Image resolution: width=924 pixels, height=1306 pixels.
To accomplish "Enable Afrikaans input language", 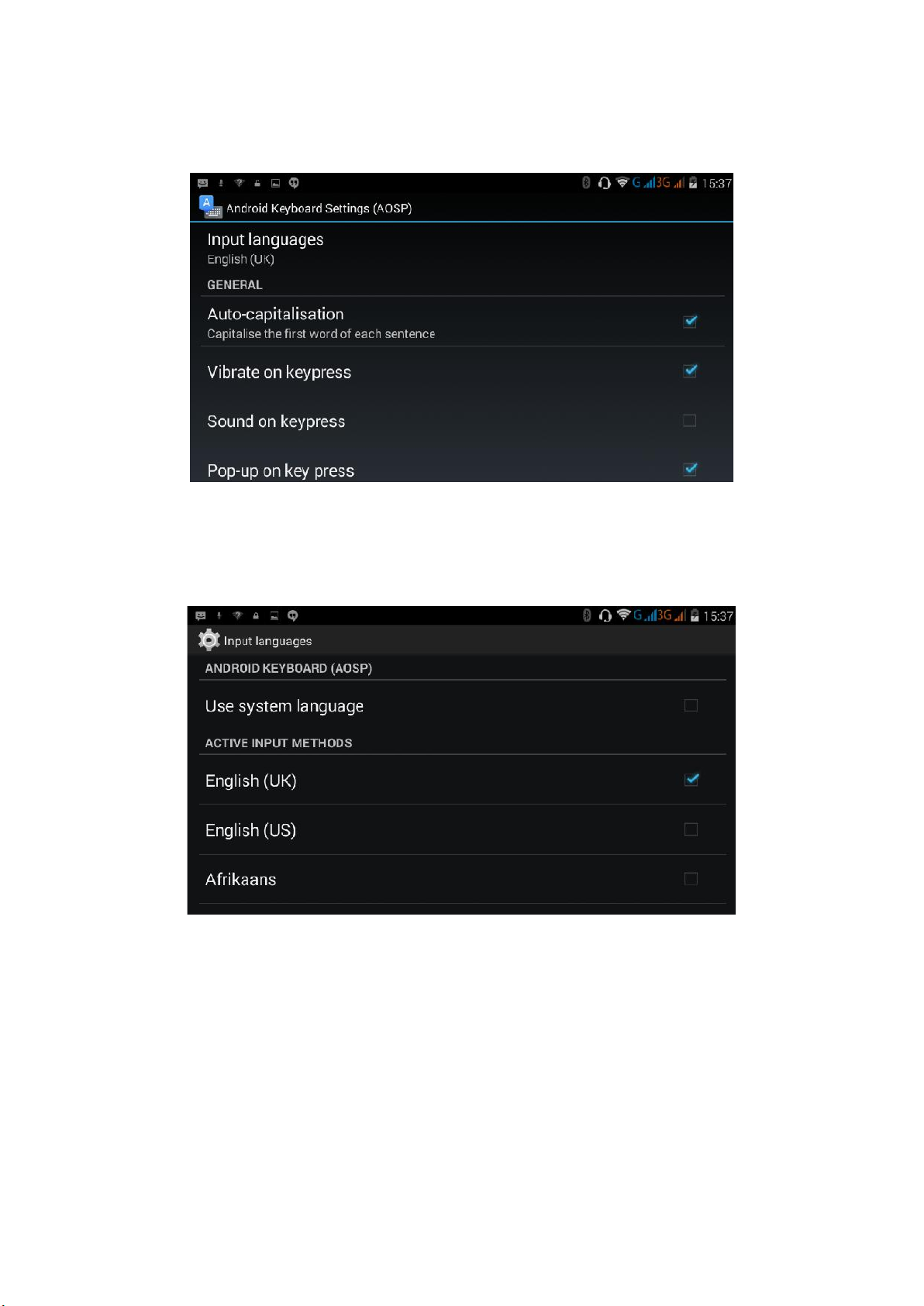I will pyautogui.click(x=691, y=879).
